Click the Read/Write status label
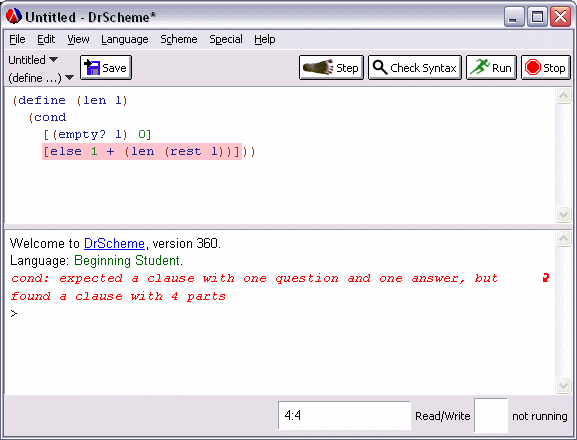Image resolution: width=577 pixels, height=440 pixels. coord(443,416)
